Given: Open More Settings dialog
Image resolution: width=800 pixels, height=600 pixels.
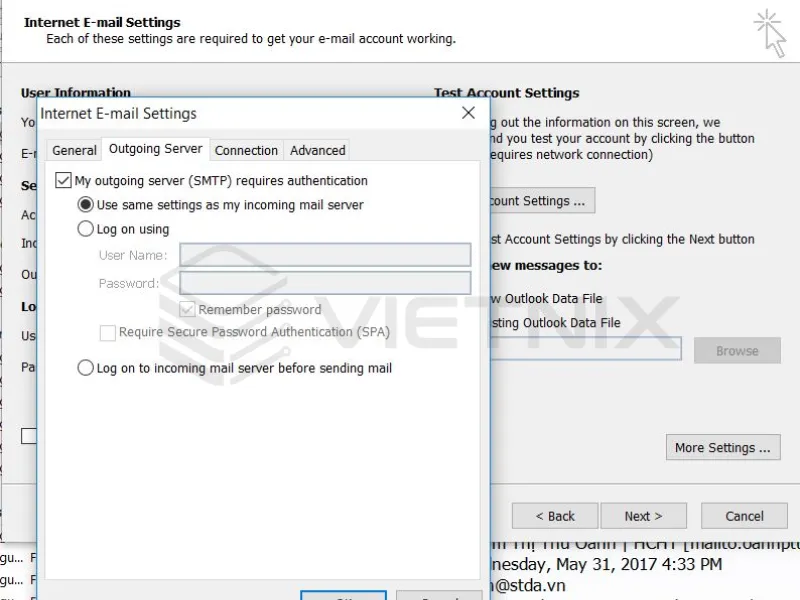Looking at the screenshot, I should coord(723,447).
